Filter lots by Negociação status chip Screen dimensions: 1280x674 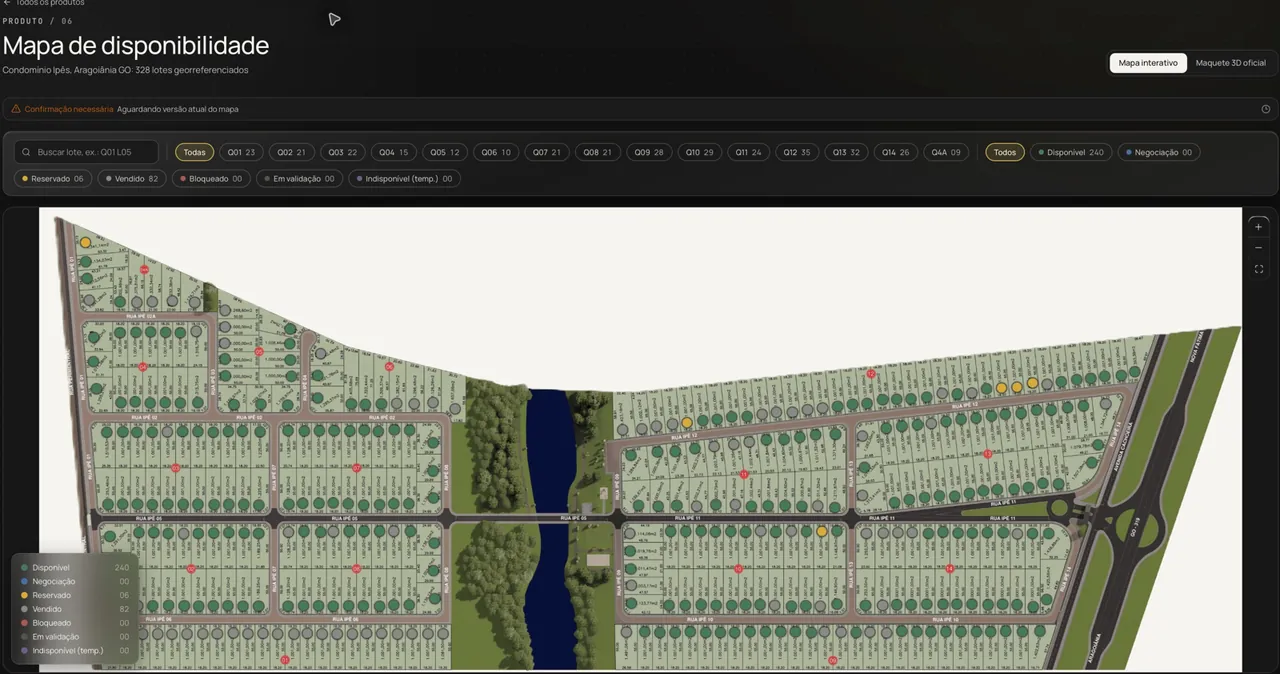coord(1159,152)
